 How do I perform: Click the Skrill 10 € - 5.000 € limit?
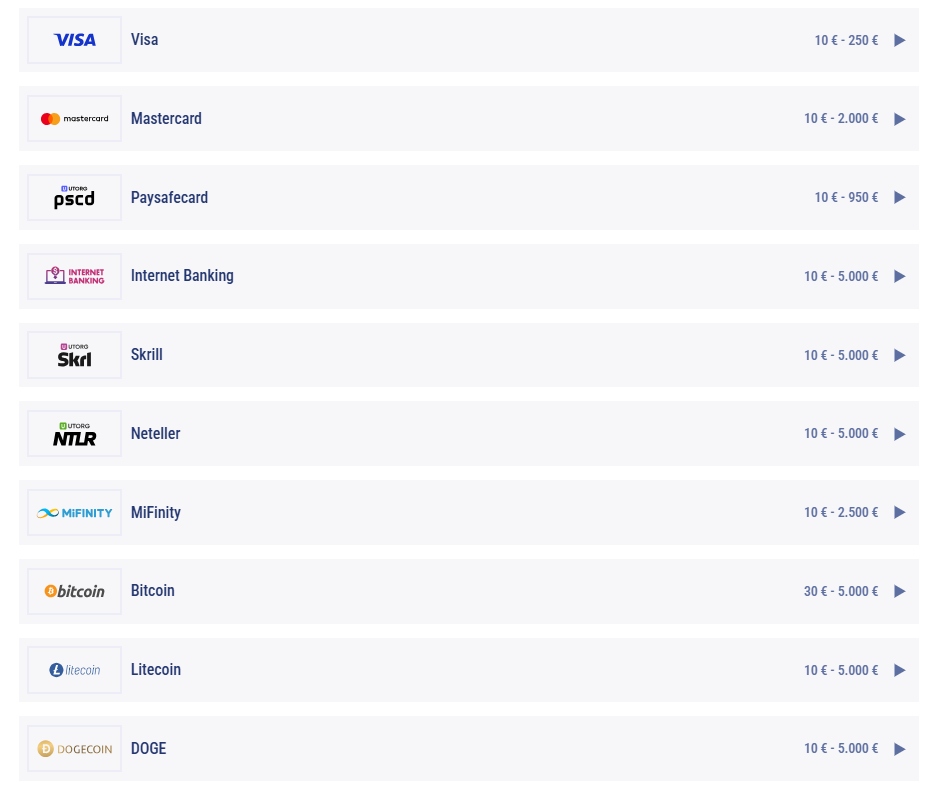841,355
